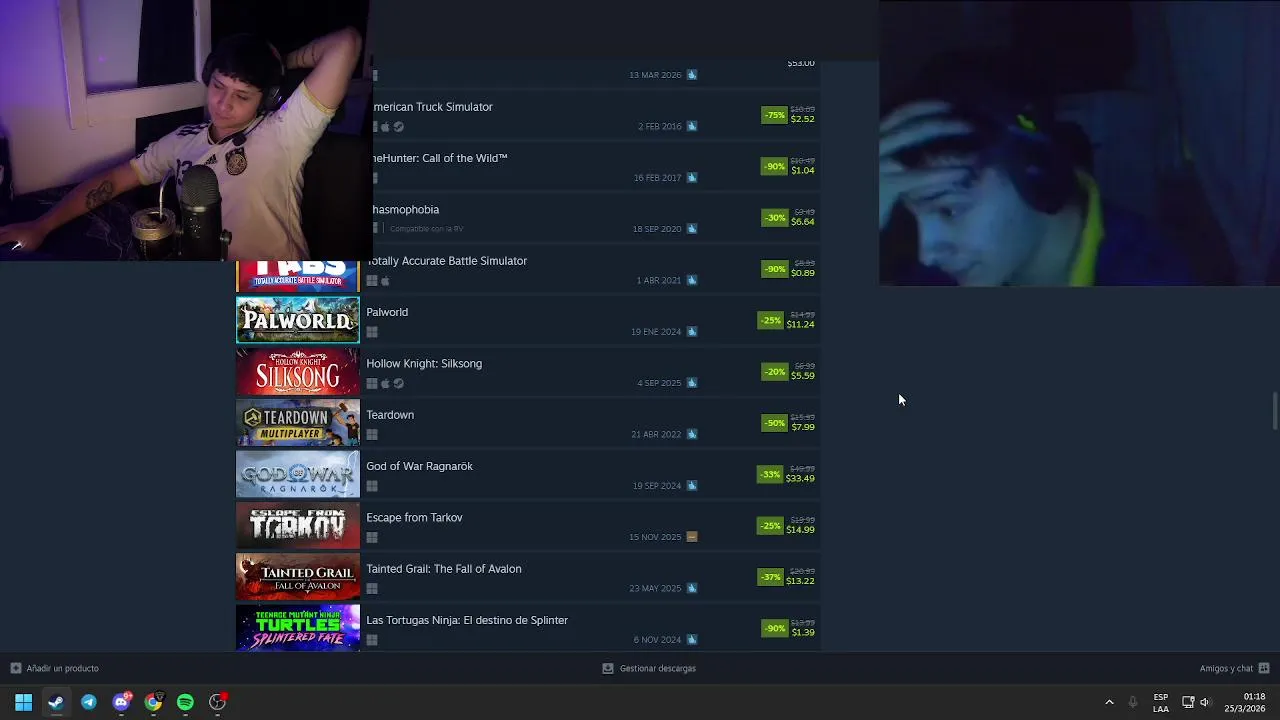
Task: Click the -20% $5.59 price for Silksong
Action: click(x=788, y=372)
